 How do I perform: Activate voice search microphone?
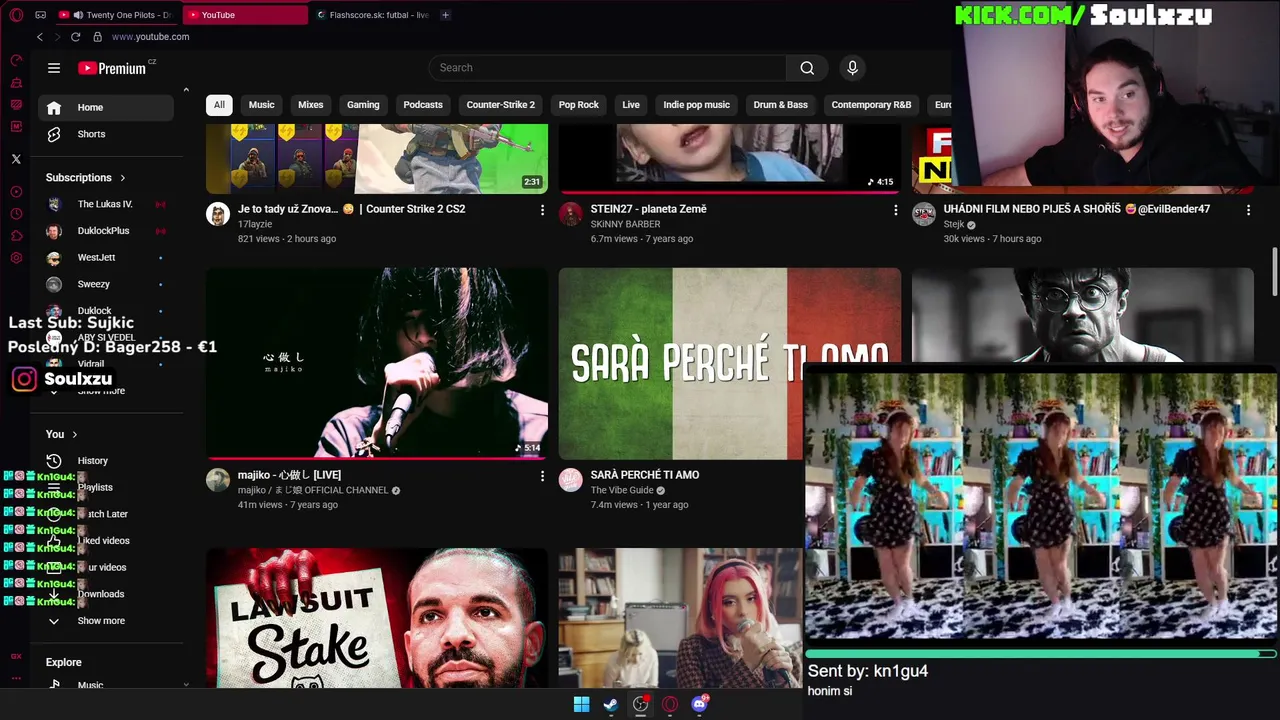point(852,68)
